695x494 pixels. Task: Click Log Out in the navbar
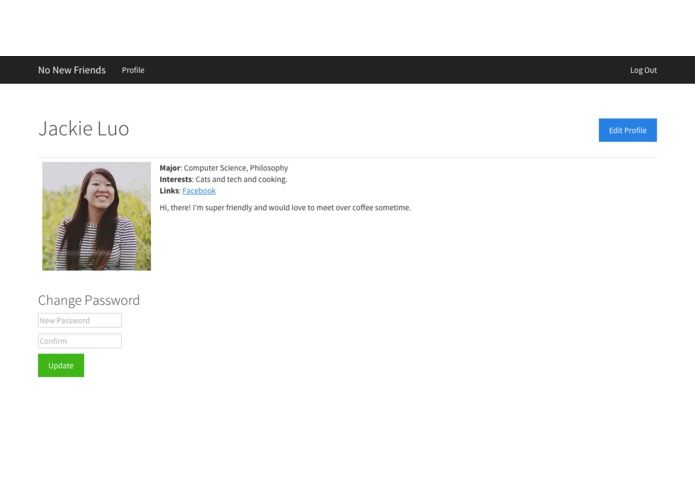(x=643, y=70)
